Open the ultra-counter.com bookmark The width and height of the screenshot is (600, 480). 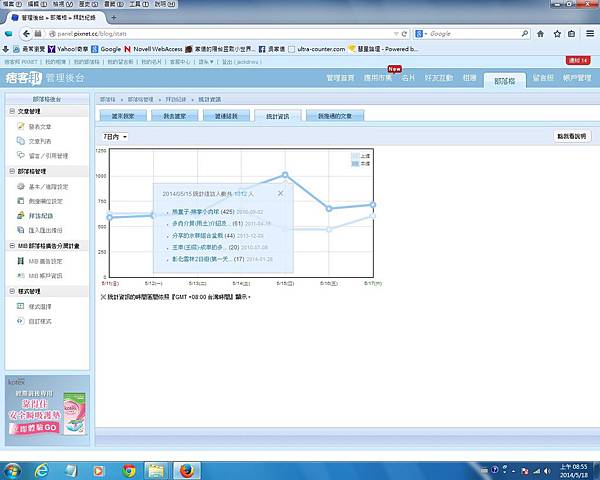(317, 49)
